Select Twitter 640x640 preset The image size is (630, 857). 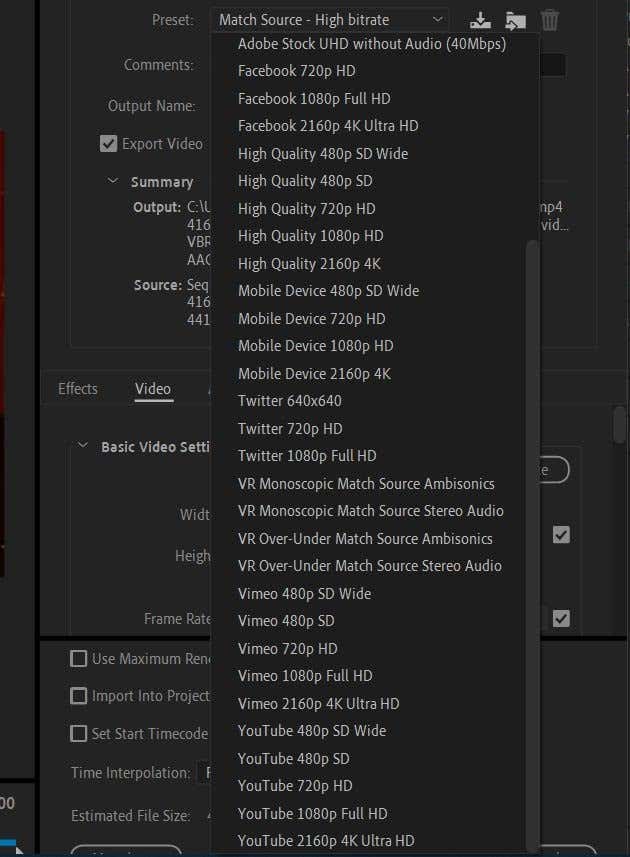289,401
